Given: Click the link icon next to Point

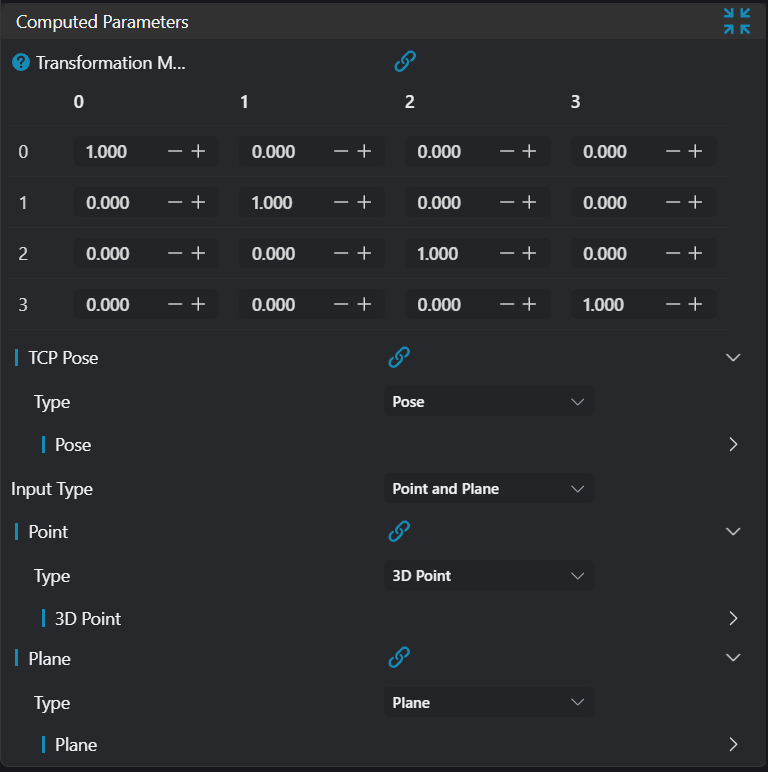Looking at the screenshot, I should [399, 531].
